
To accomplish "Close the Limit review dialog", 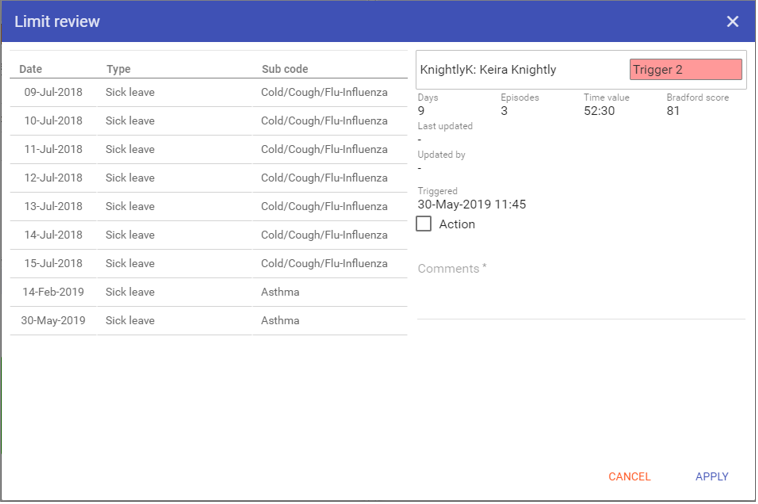I will point(732,22).
